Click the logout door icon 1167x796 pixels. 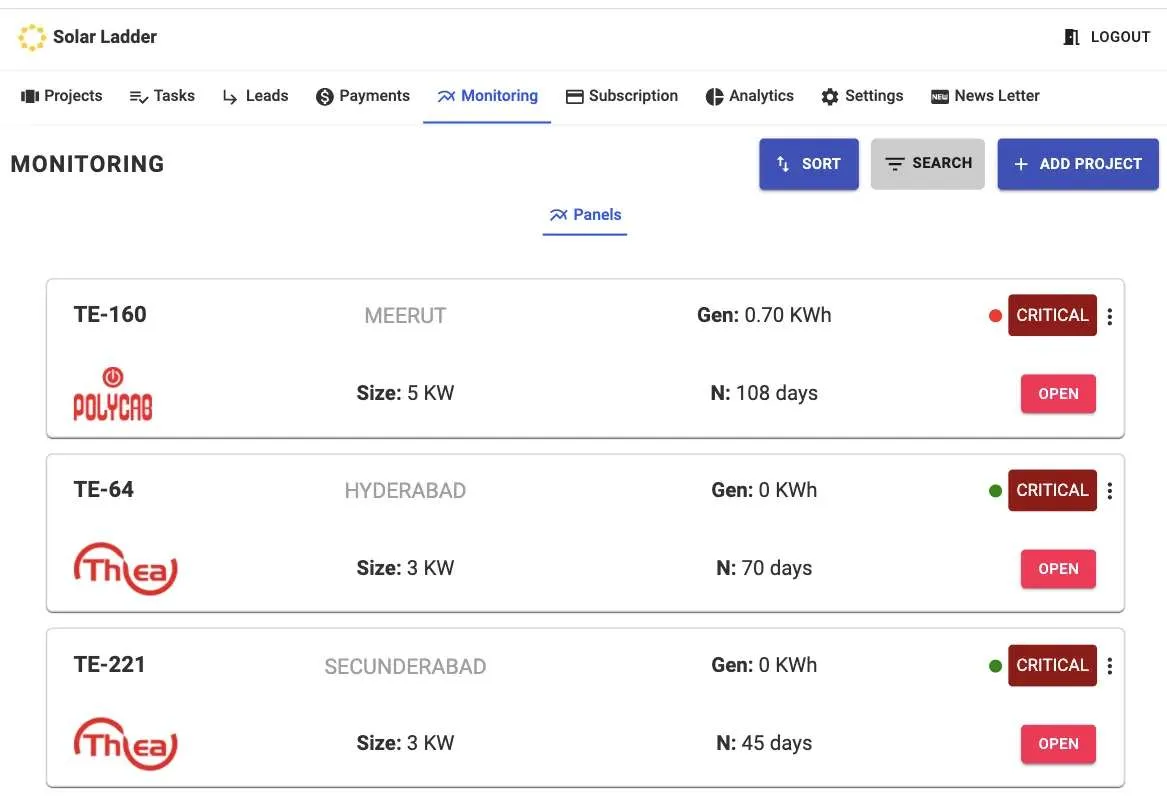point(1071,37)
